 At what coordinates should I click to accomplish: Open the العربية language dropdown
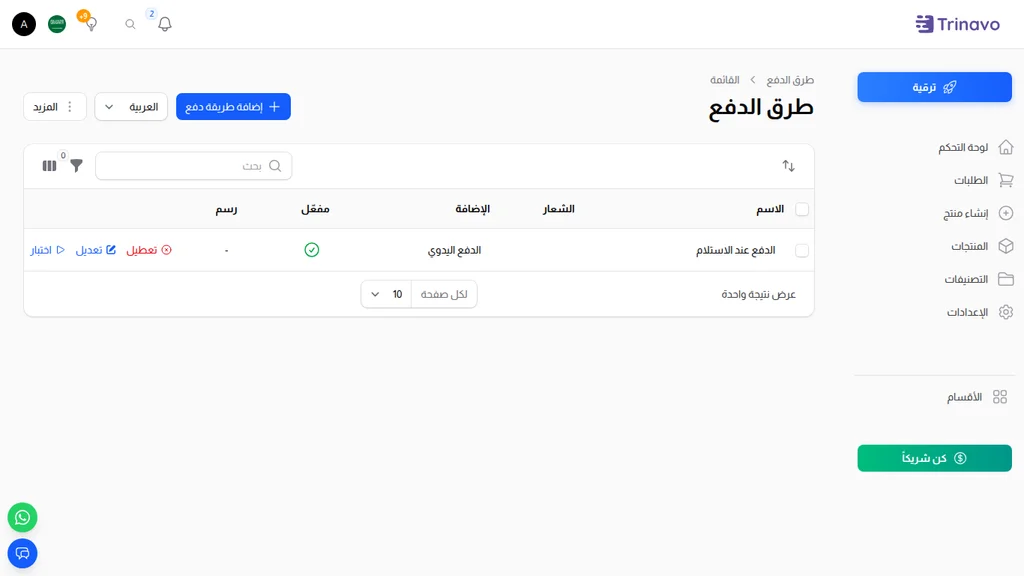pyautogui.click(x=131, y=106)
